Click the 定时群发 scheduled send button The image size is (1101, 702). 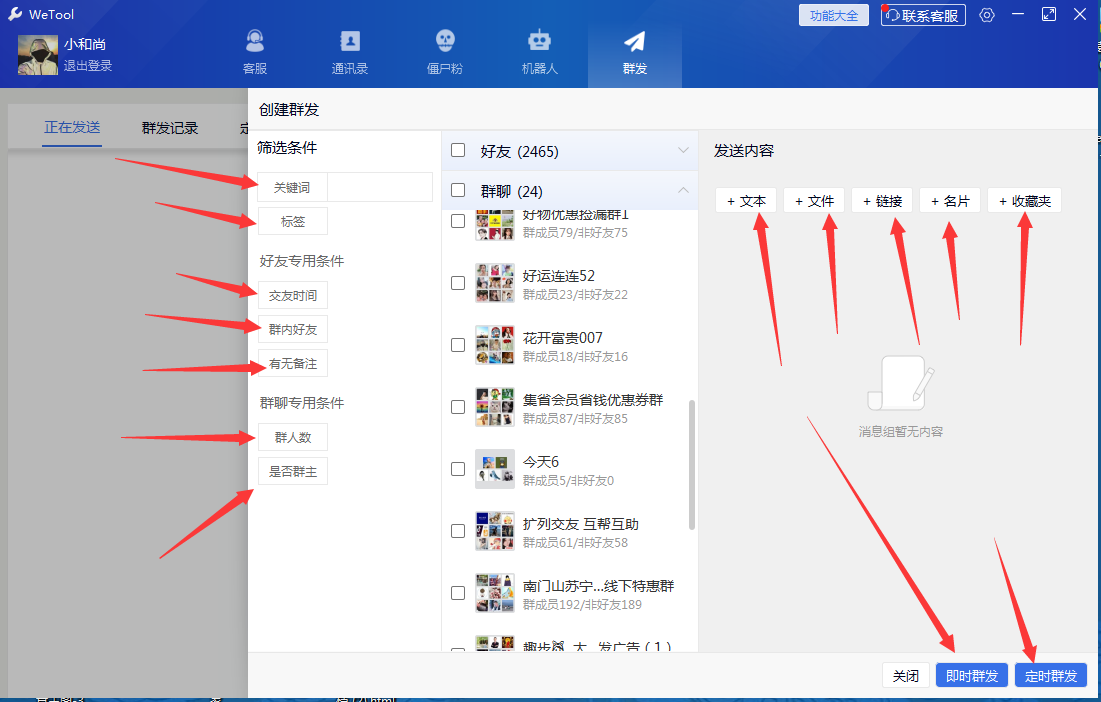(1051, 675)
